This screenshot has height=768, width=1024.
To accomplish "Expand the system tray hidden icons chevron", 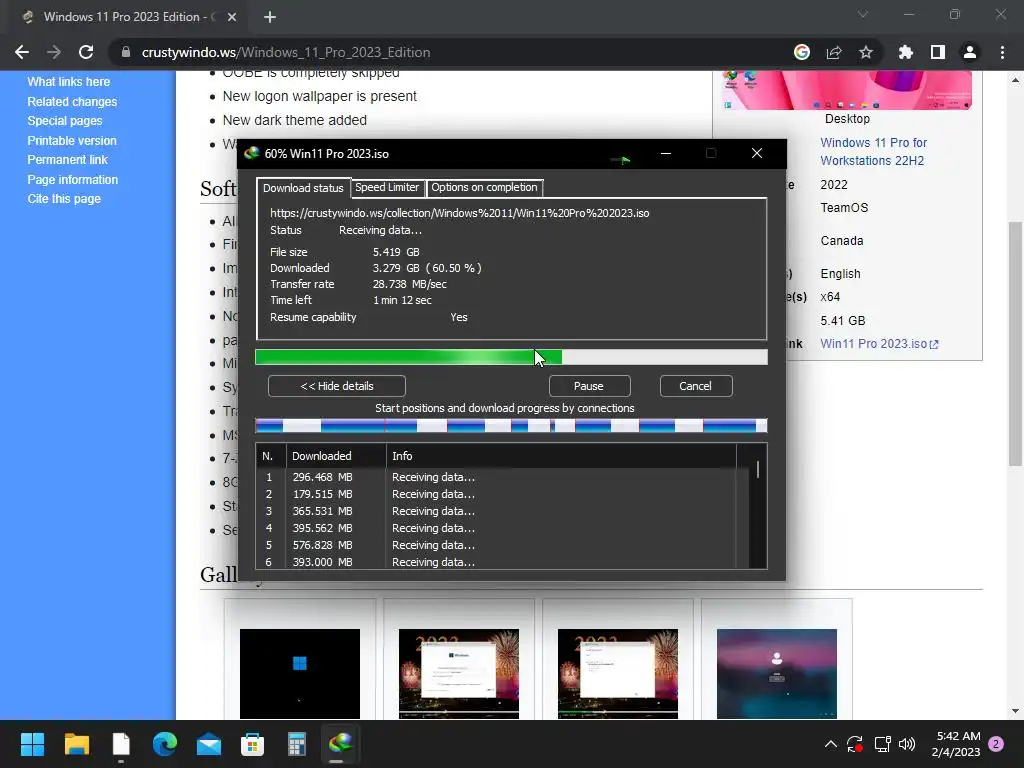I will 831,744.
